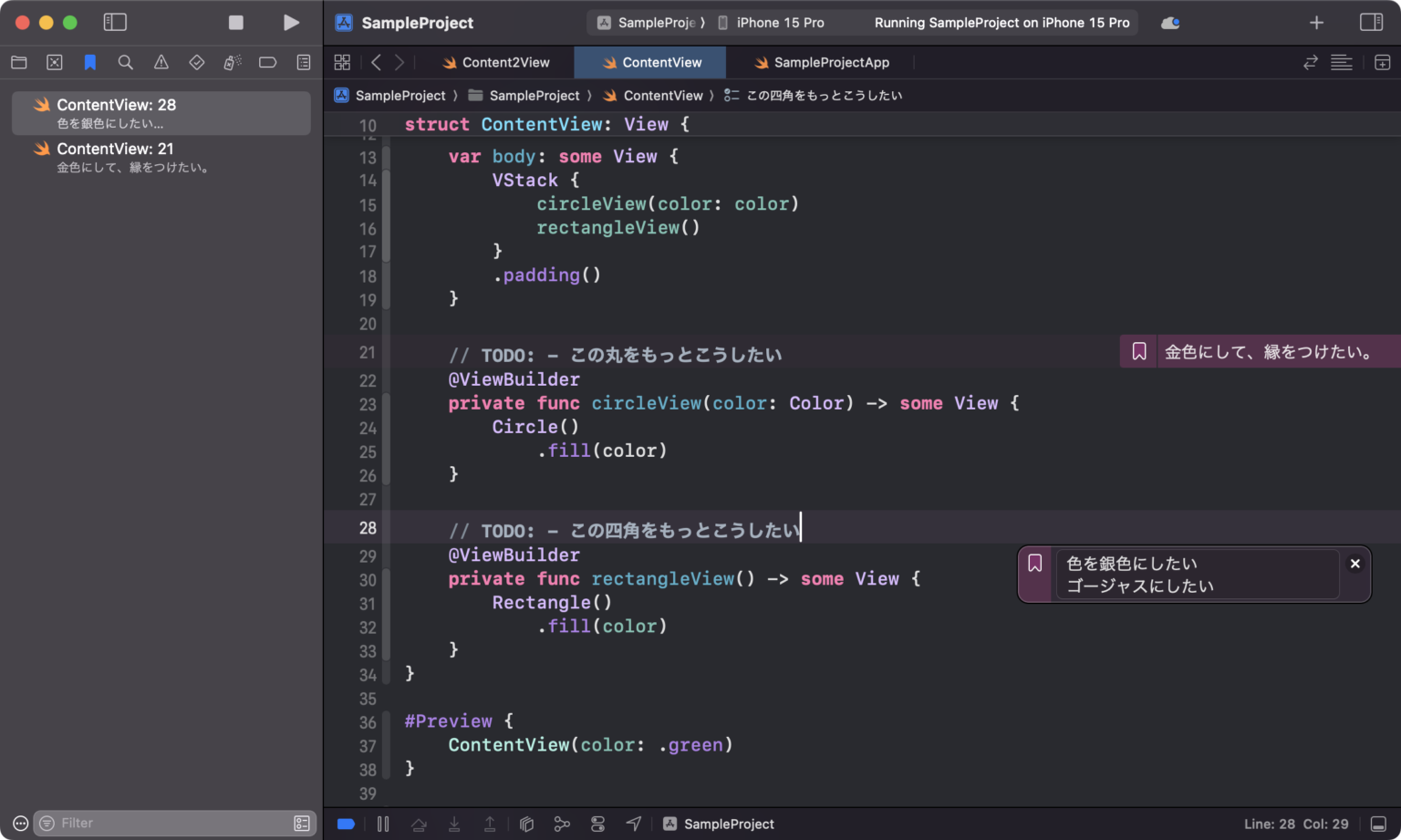The image size is (1401, 840).
Task: Open the Issues navigator warning triangle
Action: tap(161, 62)
